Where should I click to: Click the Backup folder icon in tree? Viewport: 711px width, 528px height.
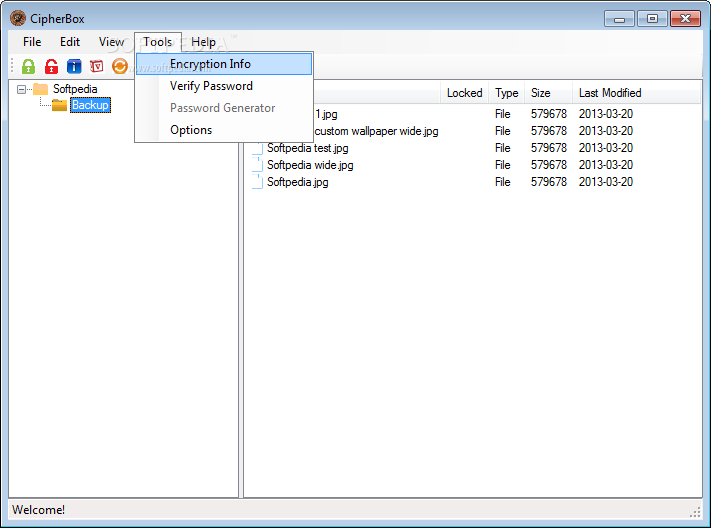pos(59,105)
